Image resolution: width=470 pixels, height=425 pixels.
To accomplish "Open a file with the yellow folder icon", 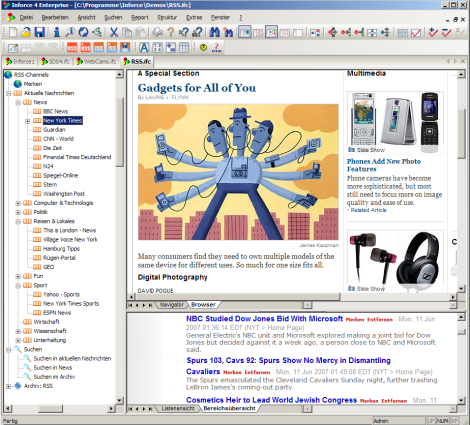I will pos(26,32).
